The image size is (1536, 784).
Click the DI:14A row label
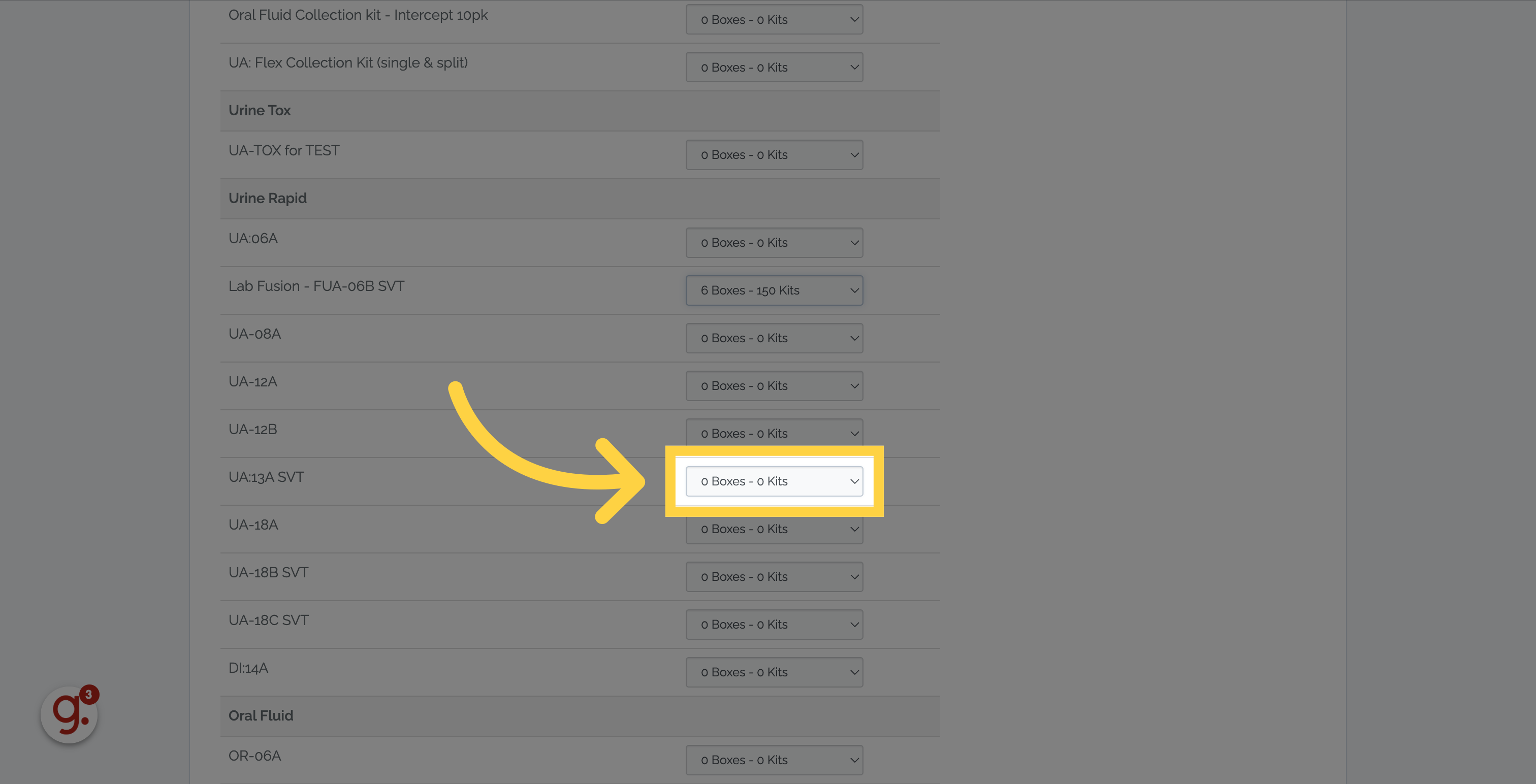coord(248,668)
